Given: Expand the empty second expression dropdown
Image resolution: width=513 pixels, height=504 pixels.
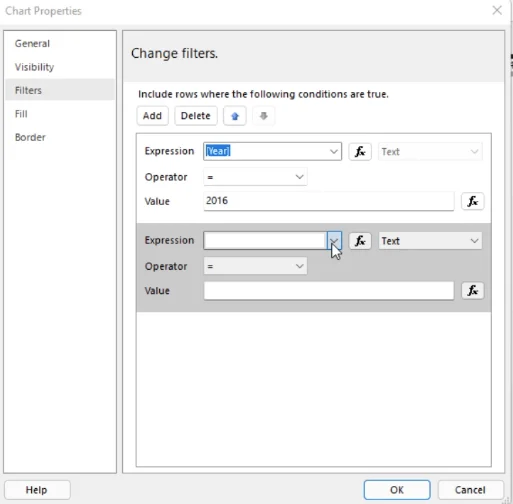Looking at the screenshot, I should (x=334, y=240).
